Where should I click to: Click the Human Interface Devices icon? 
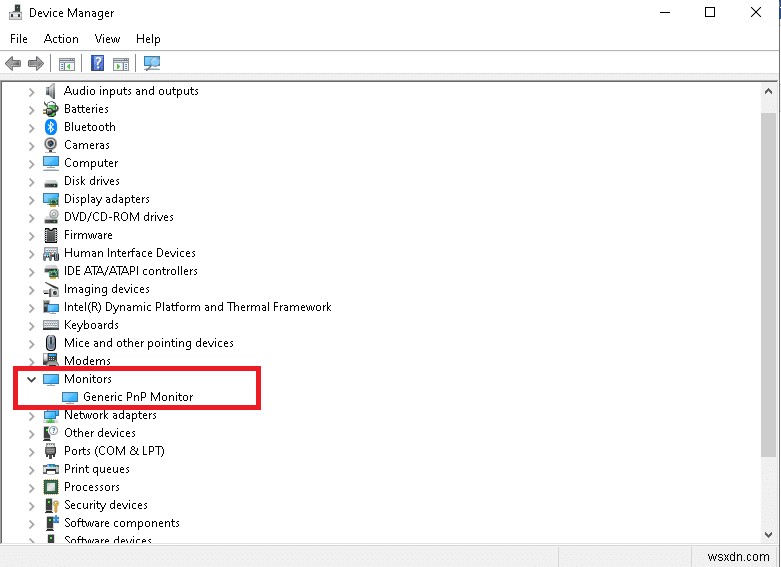pyautogui.click(x=51, y=254)
